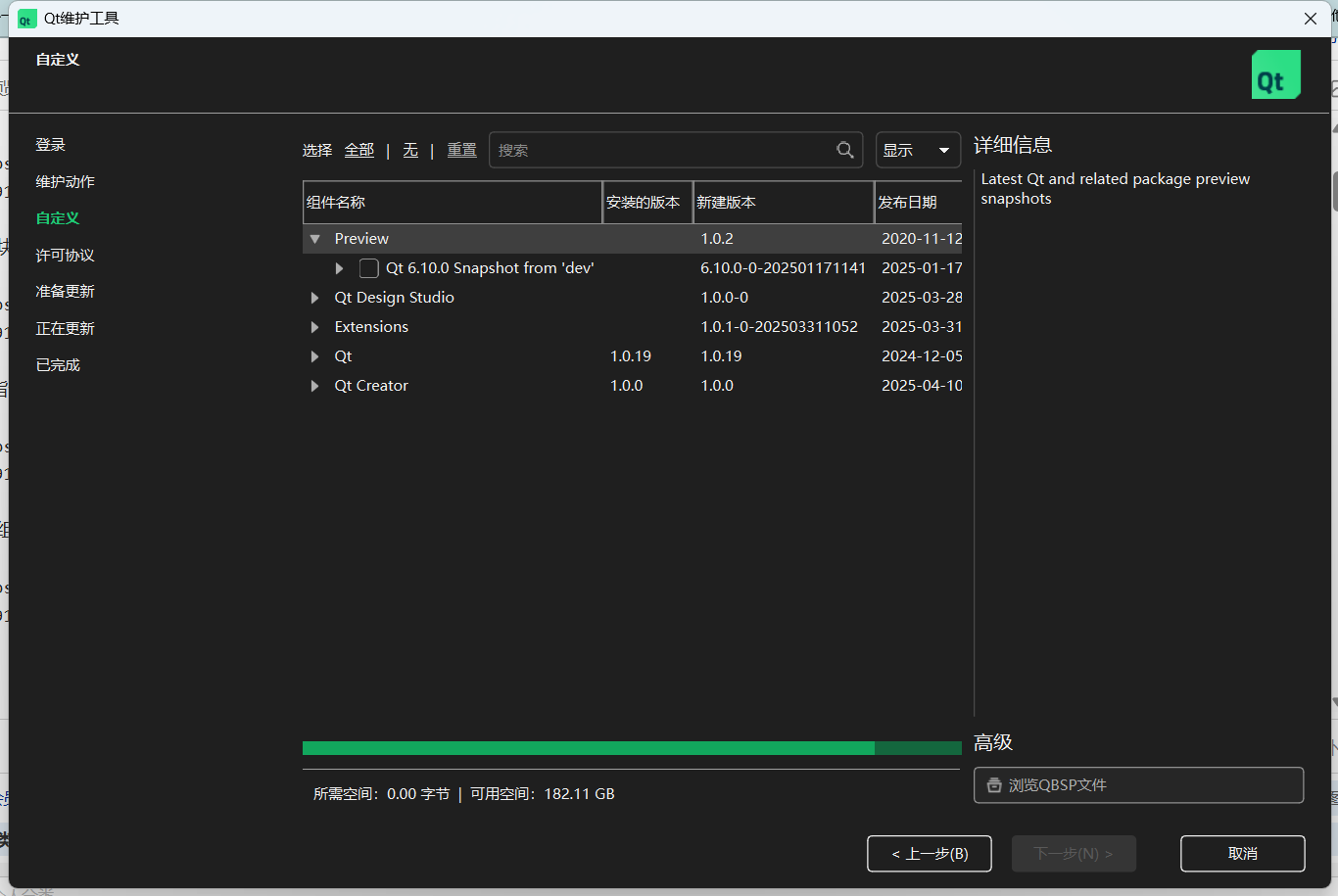Expand the Qt Design Studio node

(x=314, y=298)
